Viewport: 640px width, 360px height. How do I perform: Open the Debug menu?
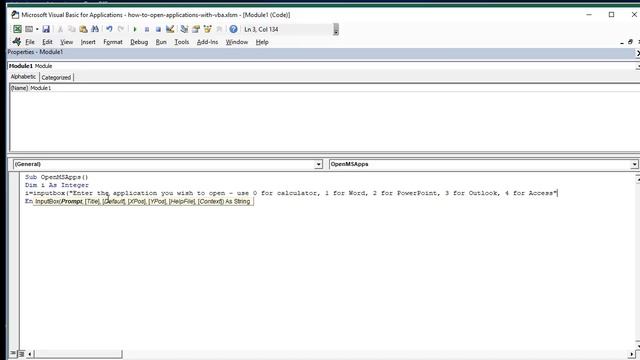click(x=139, y=42)
